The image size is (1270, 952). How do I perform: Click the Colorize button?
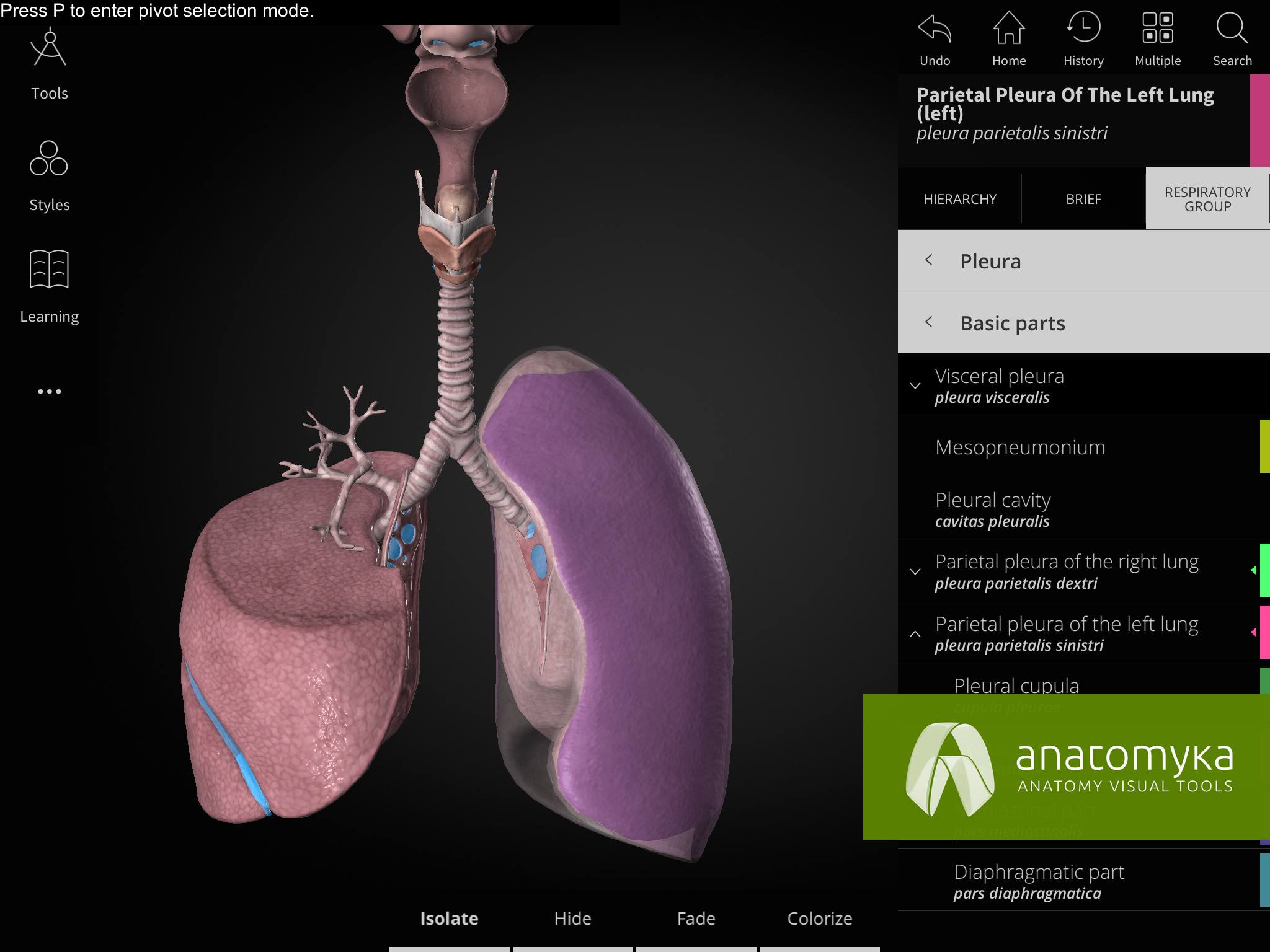(819, 919)
